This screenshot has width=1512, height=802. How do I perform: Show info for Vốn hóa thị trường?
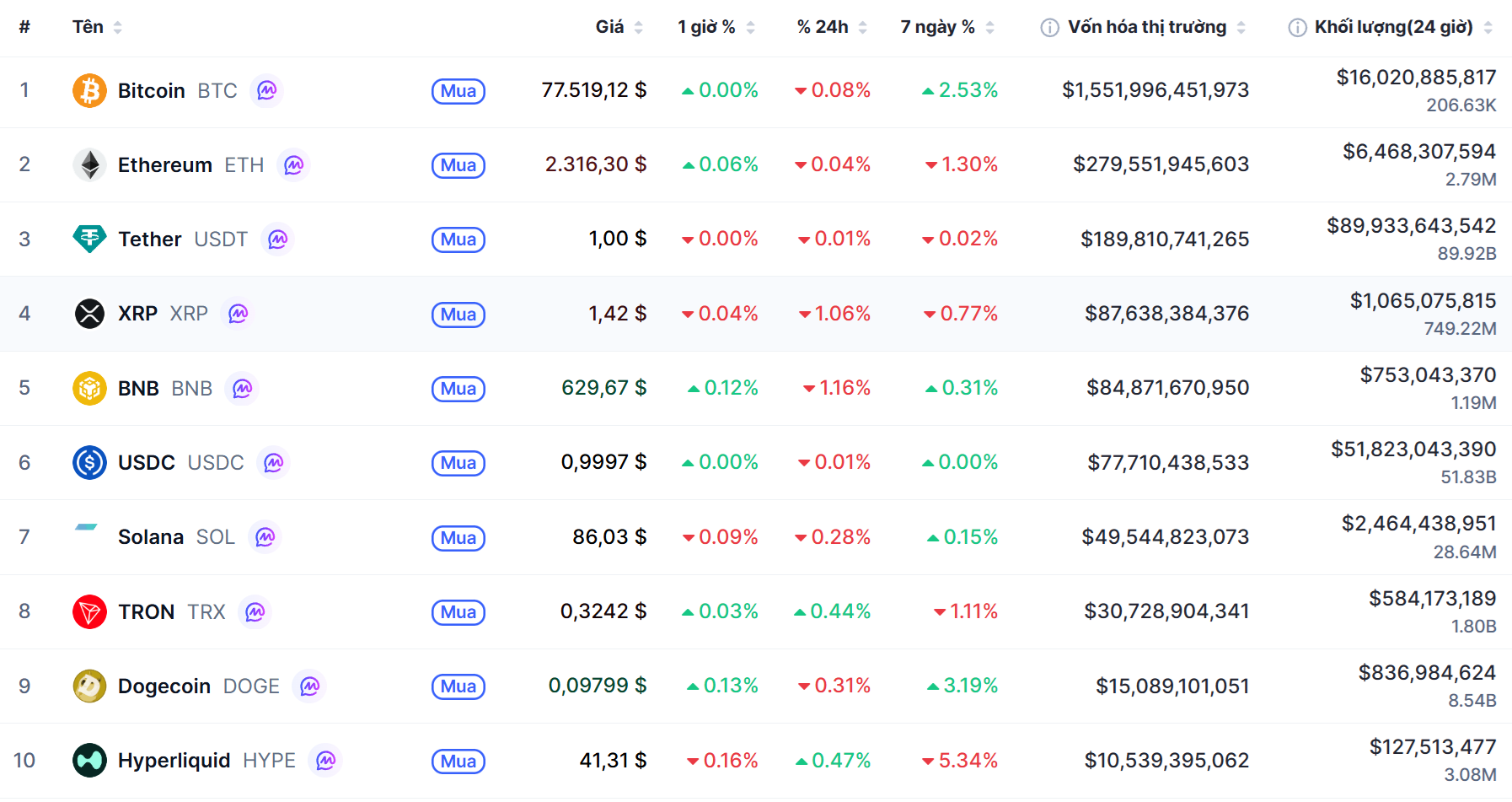[x=1049, y=28]
